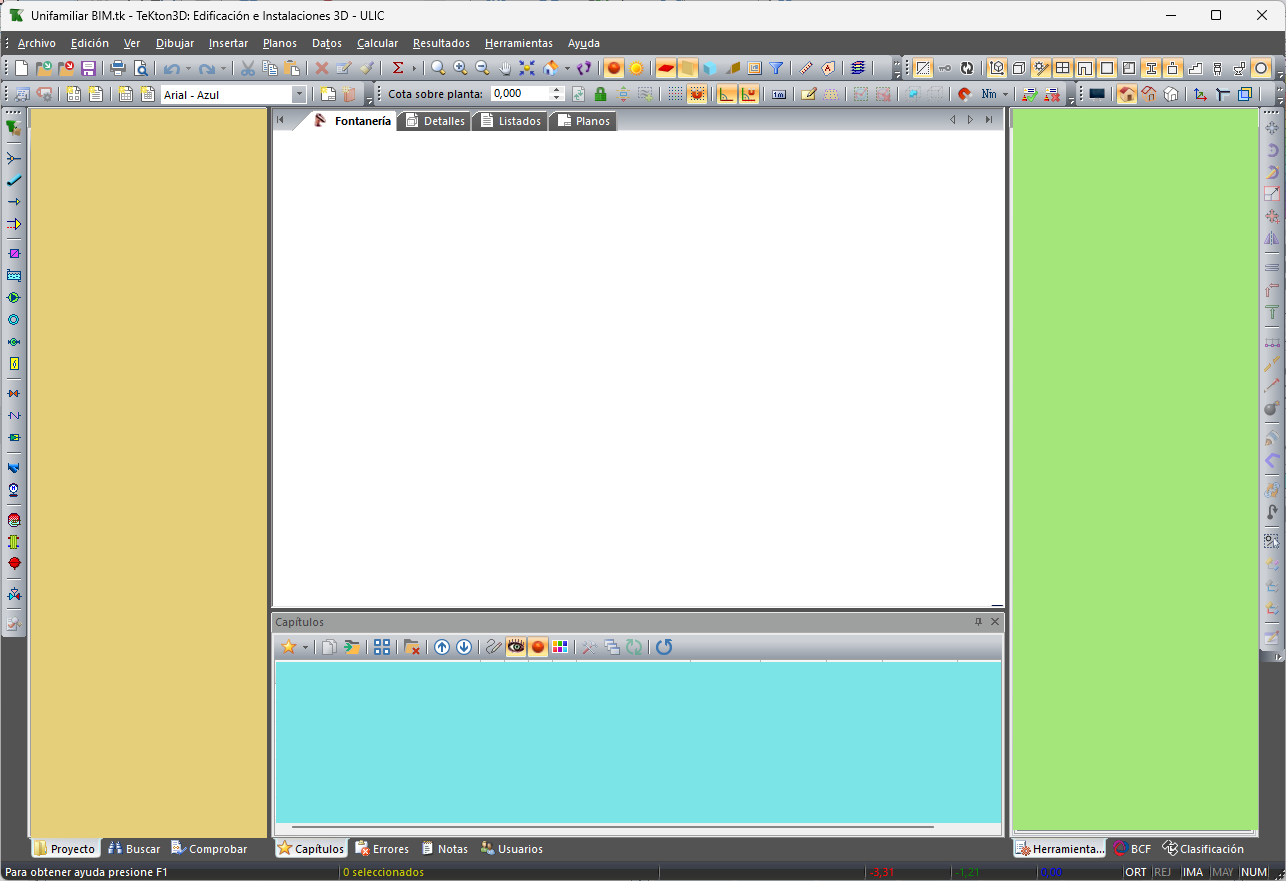
Task: Click the save floppy disk icon
Action: point(88,68)
